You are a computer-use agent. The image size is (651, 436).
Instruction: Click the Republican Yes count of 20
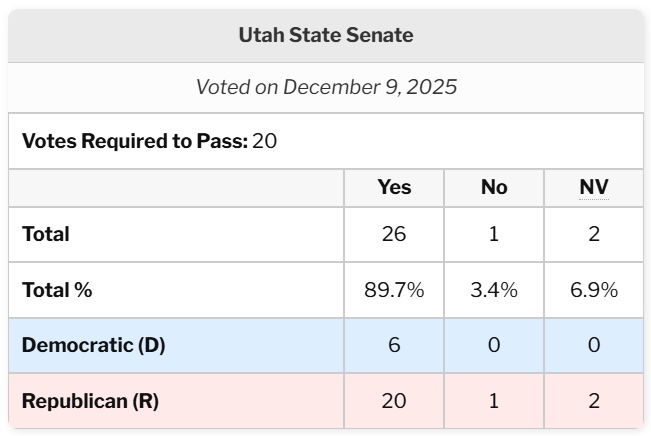click(394, 401)
